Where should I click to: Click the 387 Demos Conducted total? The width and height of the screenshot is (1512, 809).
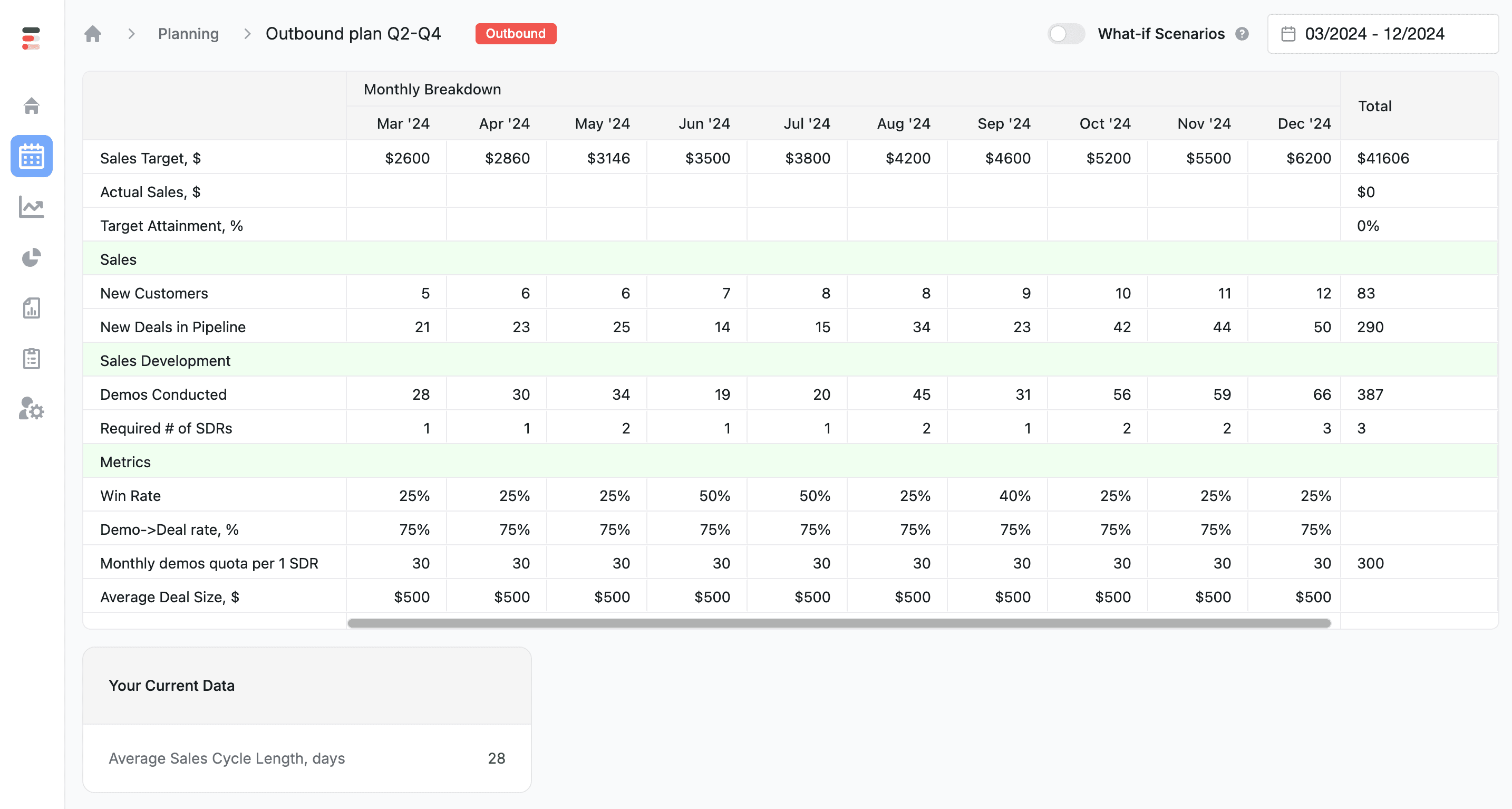point(1370,394)
